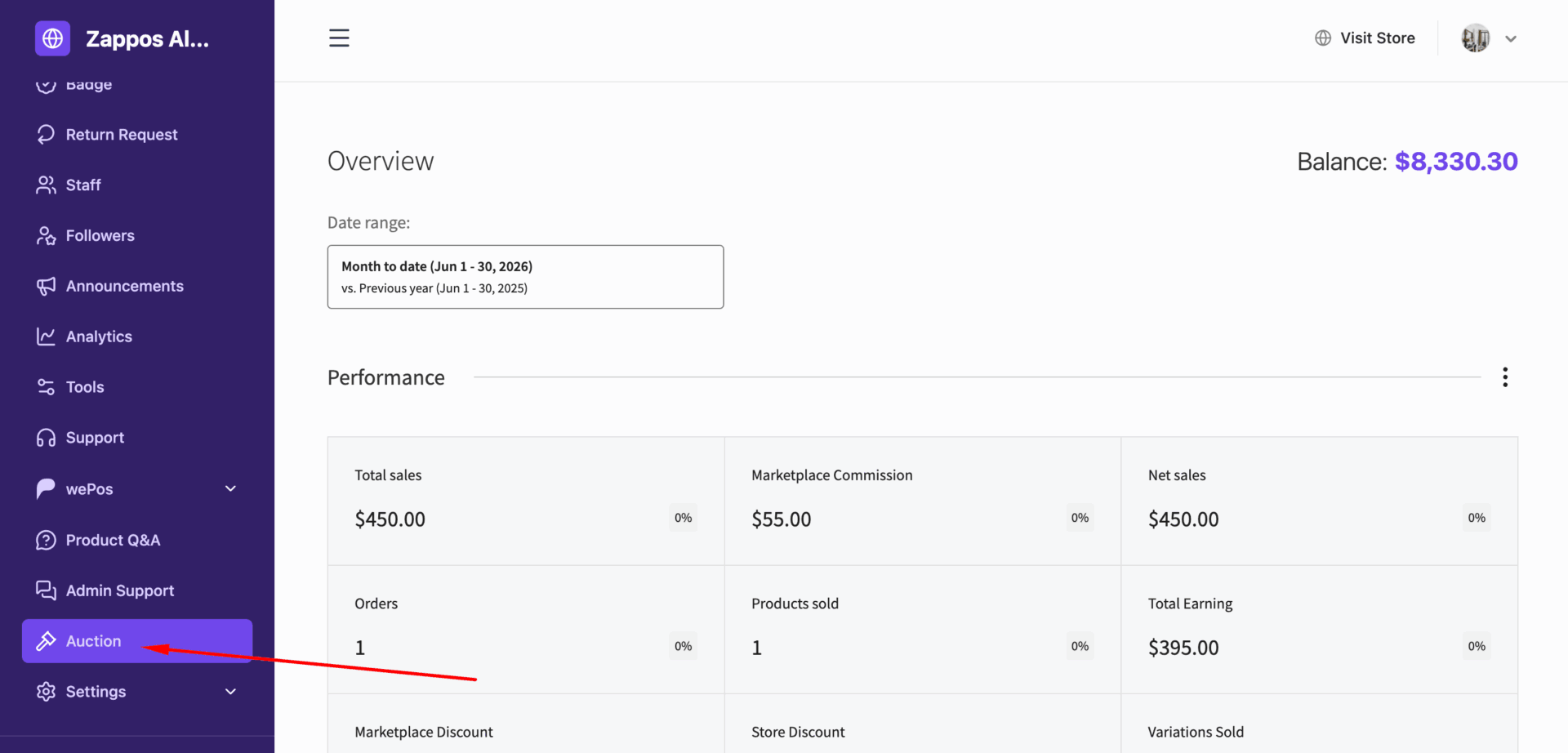This screenshot has width=1568, height=753.
Task: Click the Staff people icon
Action: pyautogui.click(x=46, y=185)
